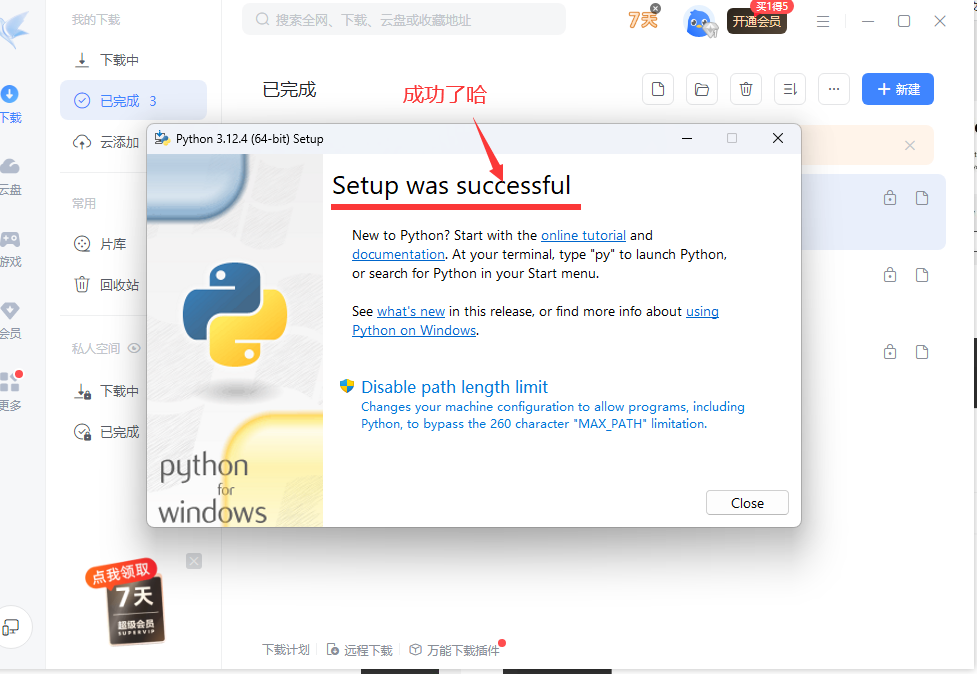The height and width of the screenshot is (674, 977).
Task: Click the lock icon on third download row
Action: pos(890,352)
